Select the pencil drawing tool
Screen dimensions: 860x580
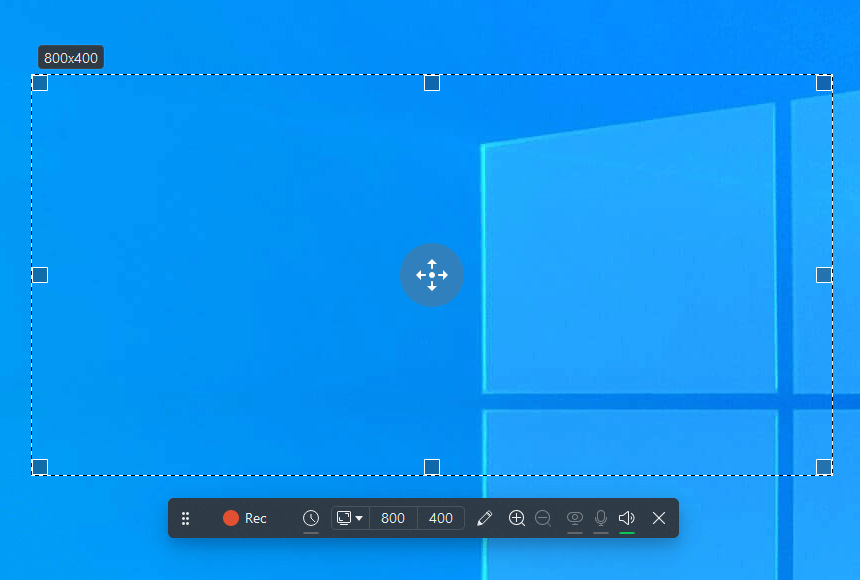click(484, 518)
